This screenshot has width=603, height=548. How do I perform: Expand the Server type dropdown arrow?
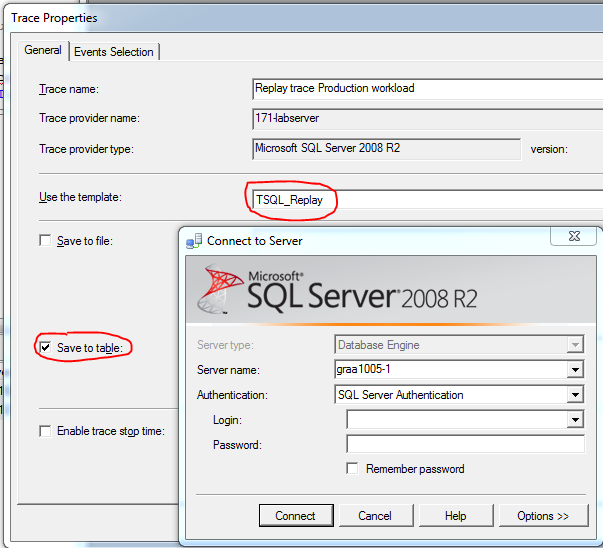575,345
